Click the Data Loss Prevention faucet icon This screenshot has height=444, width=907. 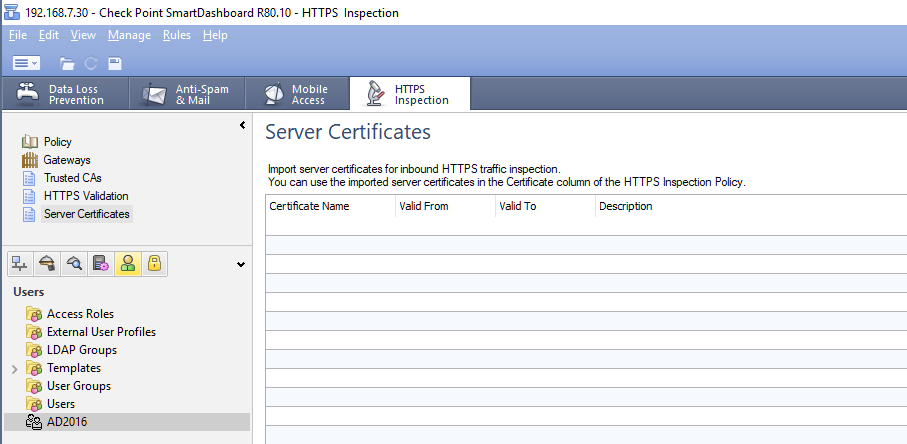(x=28, y=93)
